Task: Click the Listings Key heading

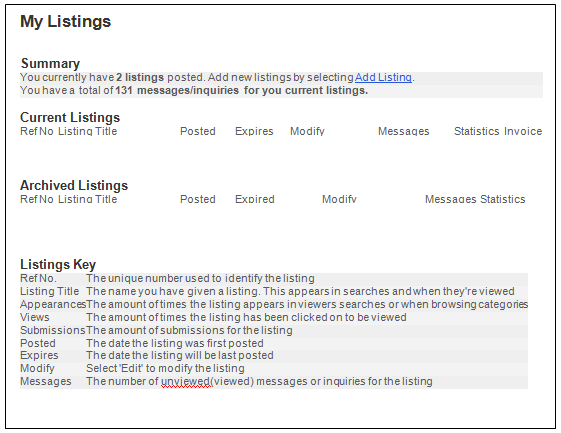Action: click(58, 264)
